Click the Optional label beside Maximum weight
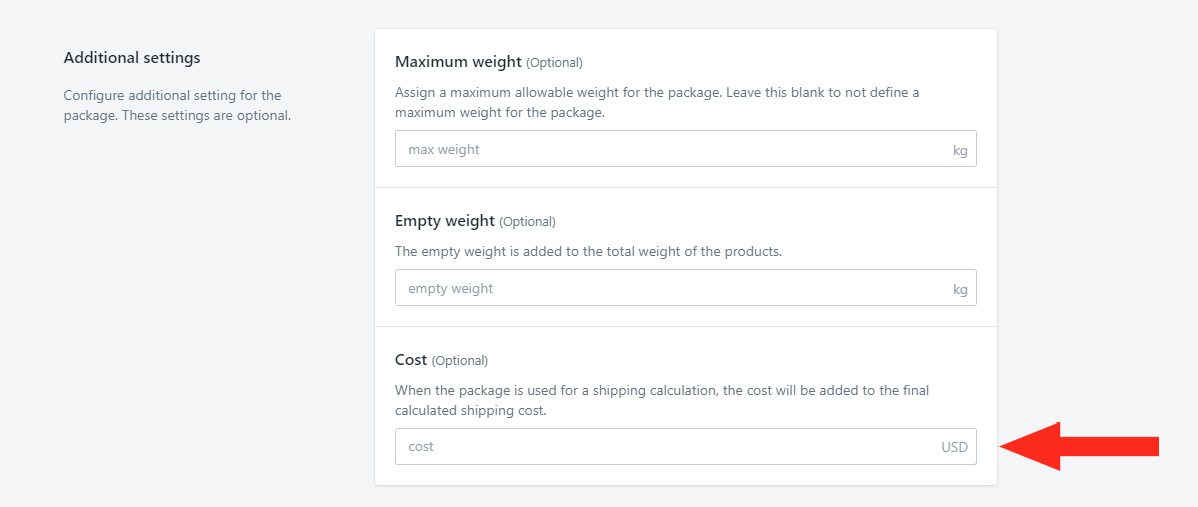 pyautogui.click(x=554, y=63)
